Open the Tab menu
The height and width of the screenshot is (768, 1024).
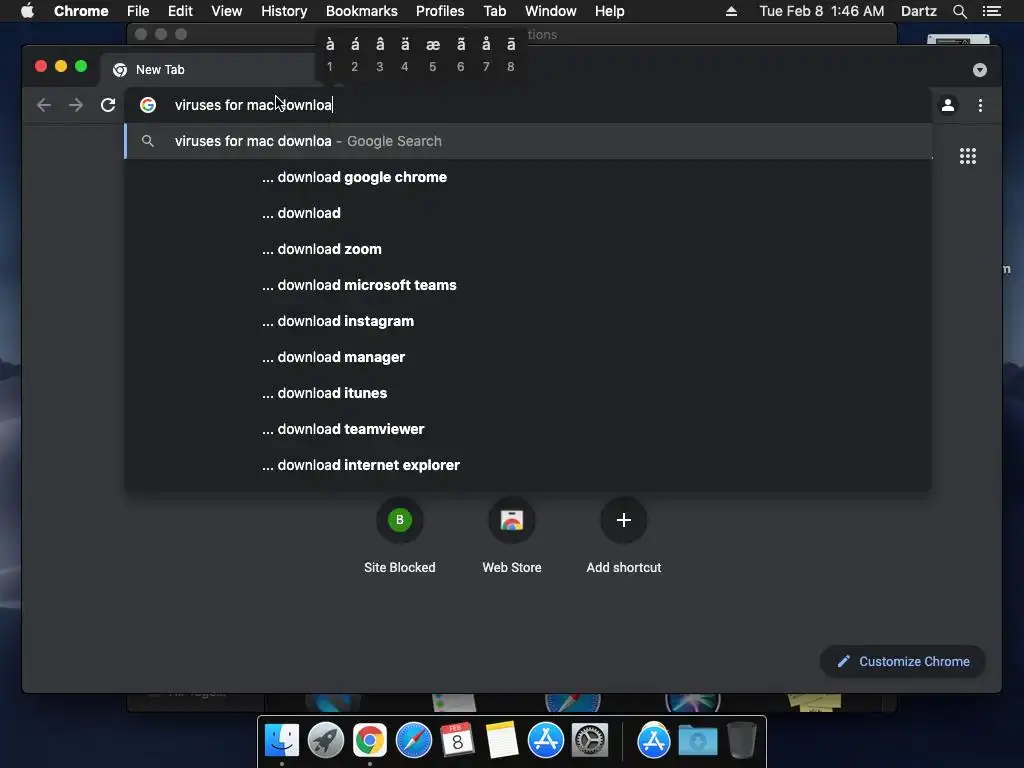[494, 11]
